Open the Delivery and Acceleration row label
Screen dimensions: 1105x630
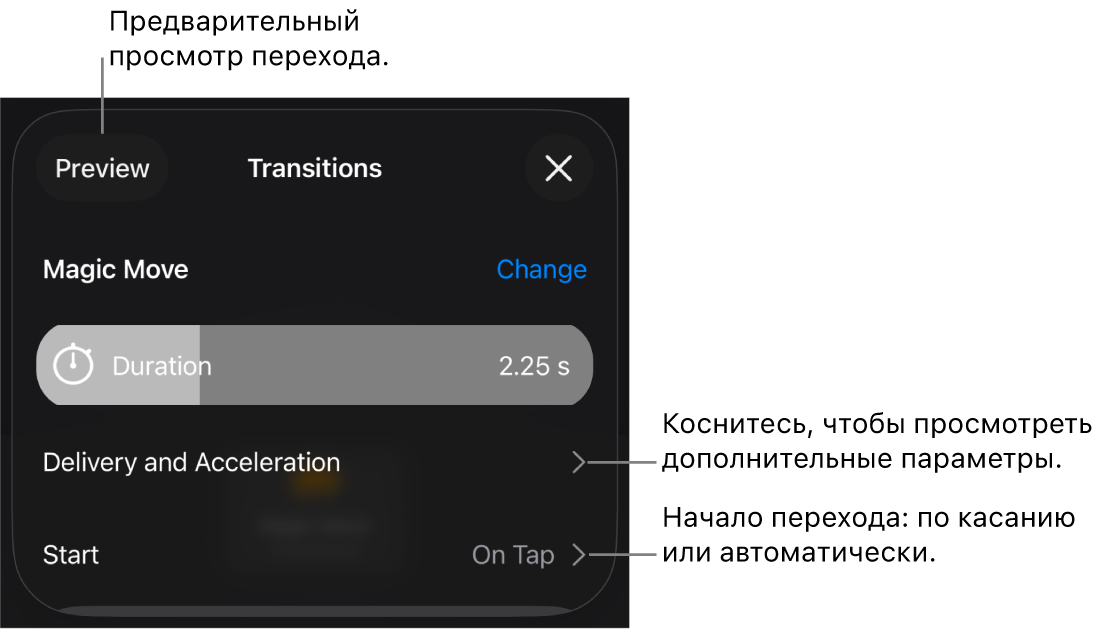click(192, 462)
